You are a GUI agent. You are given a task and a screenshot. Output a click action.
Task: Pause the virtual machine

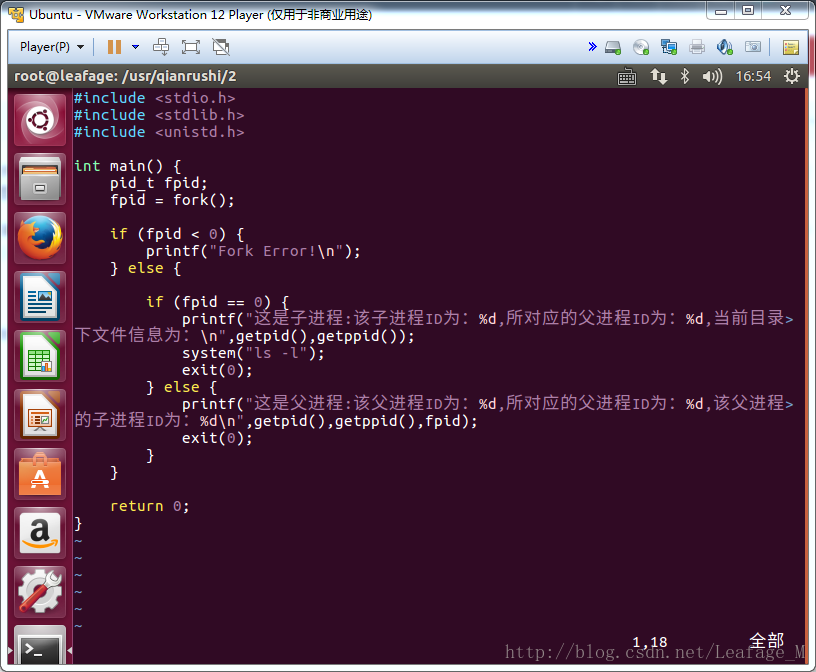click(114, 47)
